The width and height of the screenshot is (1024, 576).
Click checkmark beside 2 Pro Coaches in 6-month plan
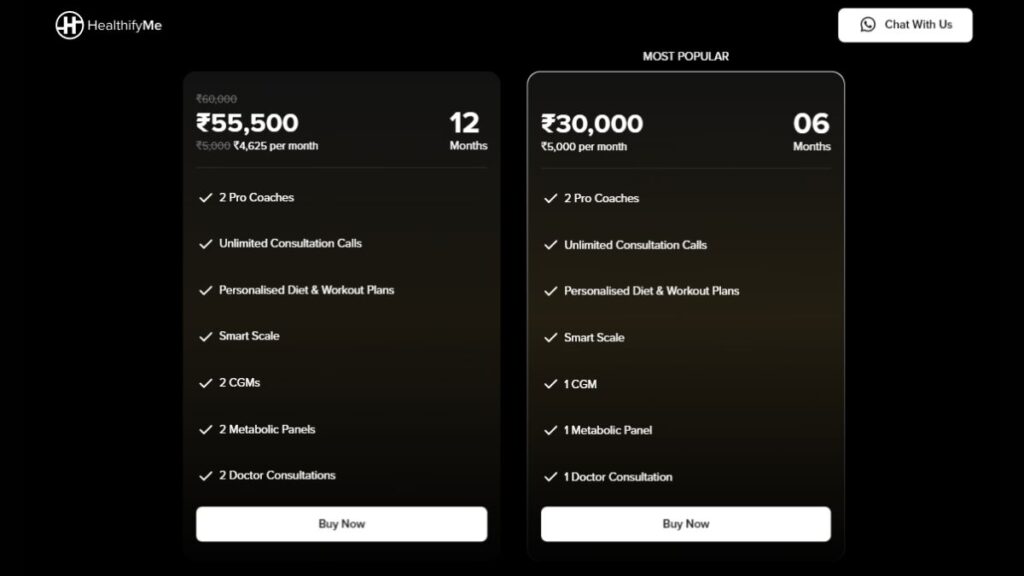[551, 199]
